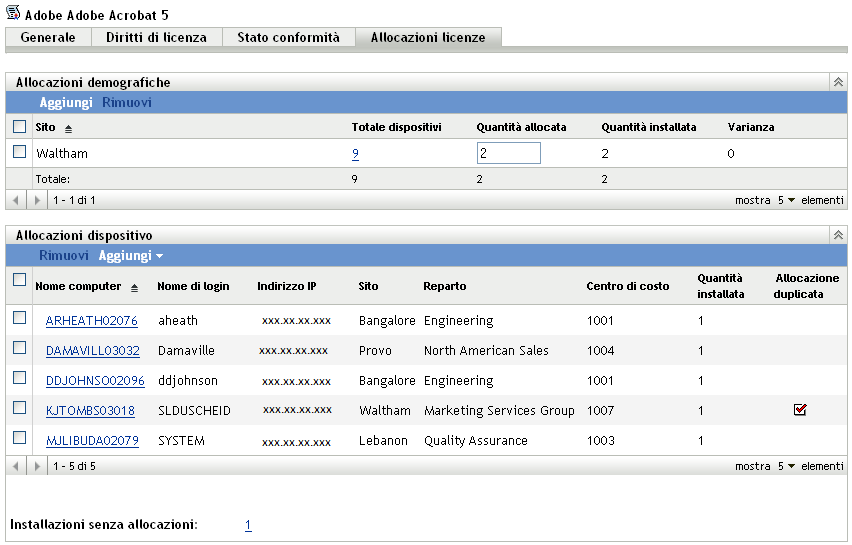This screenshot has height=545, width=852.
Task: Collapse the Allocazioni dispositivo panel
Action: click(838, 235)
